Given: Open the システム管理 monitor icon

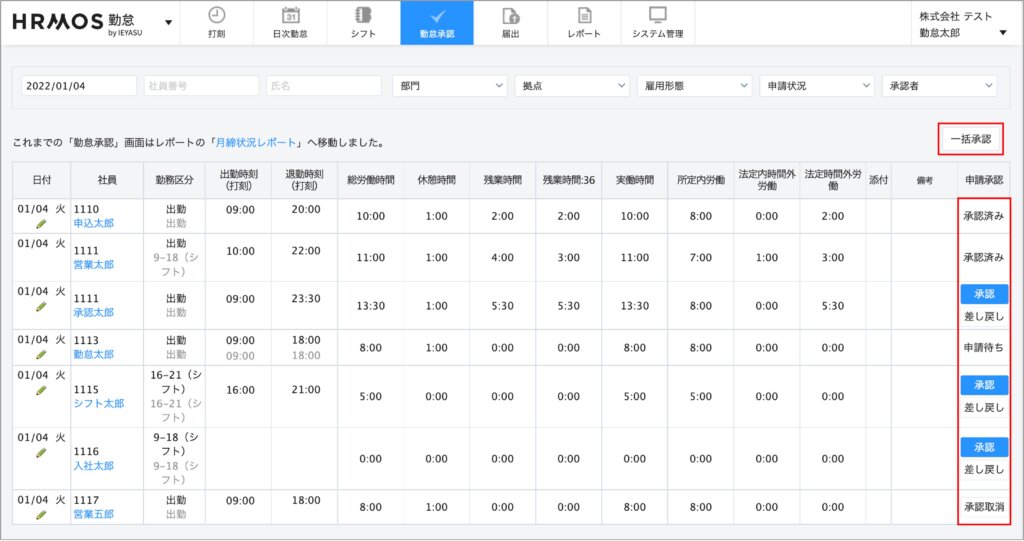Looking at the screenshot, I should pyautogui.click(x=658, y=16).
